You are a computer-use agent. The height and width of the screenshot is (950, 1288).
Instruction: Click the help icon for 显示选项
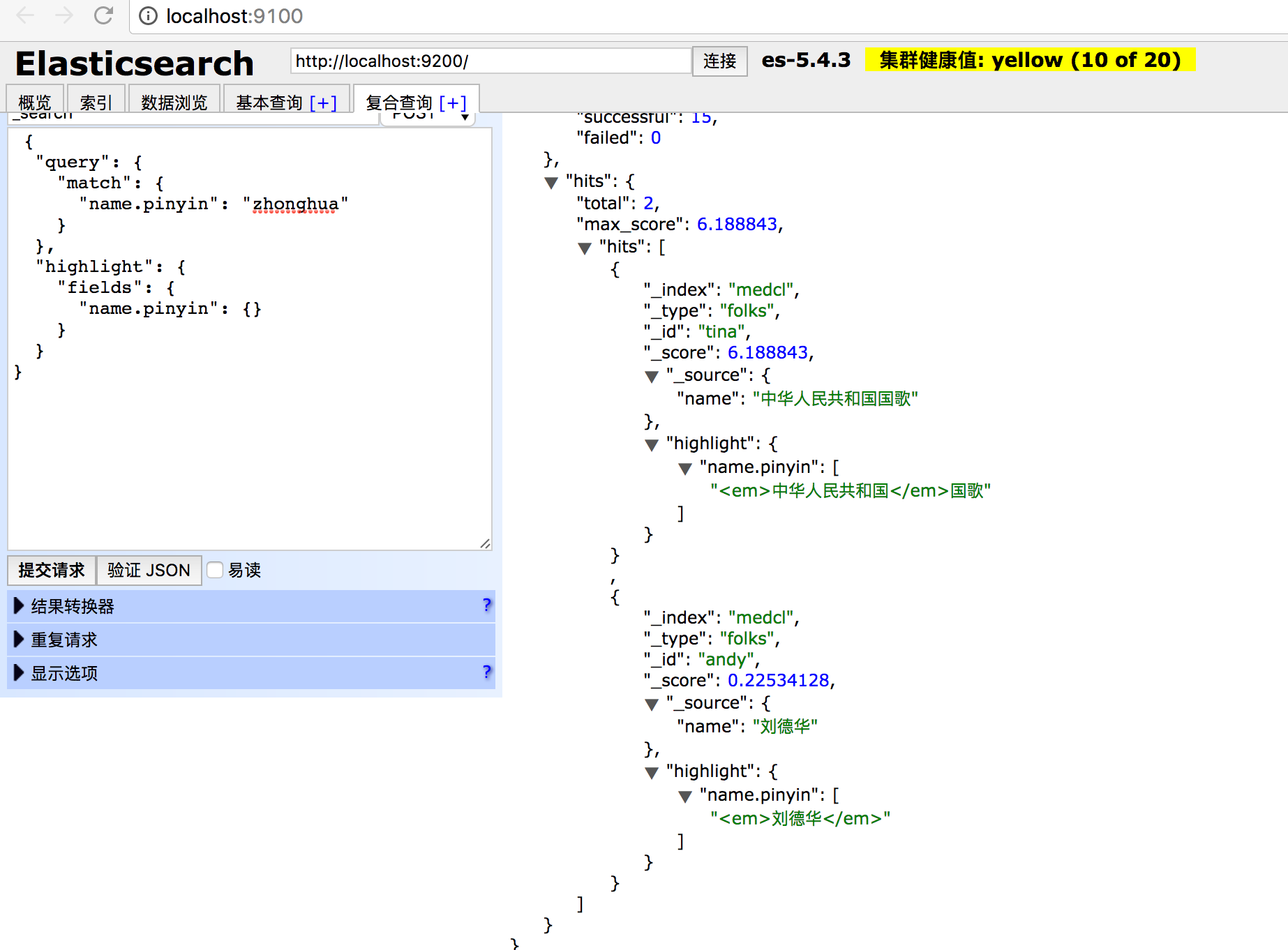coord(487,672)
